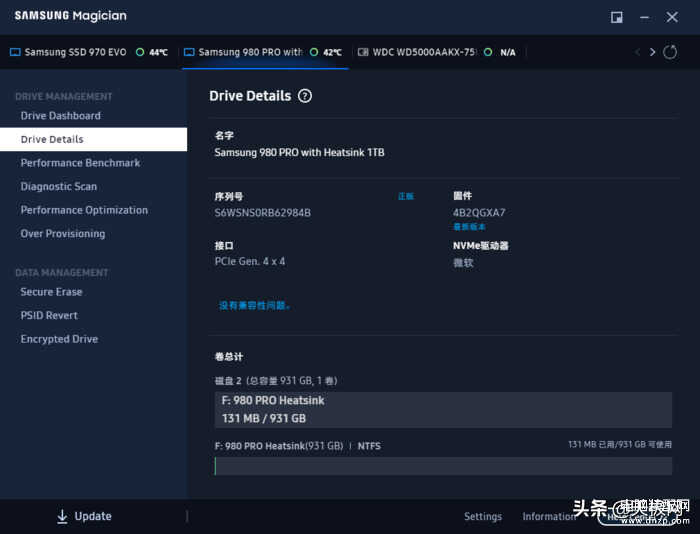This screenshot has height=534, width=700.
Task: Click the volume capacity usage bar
Action: pyautogui.click(x=443, y=466)
